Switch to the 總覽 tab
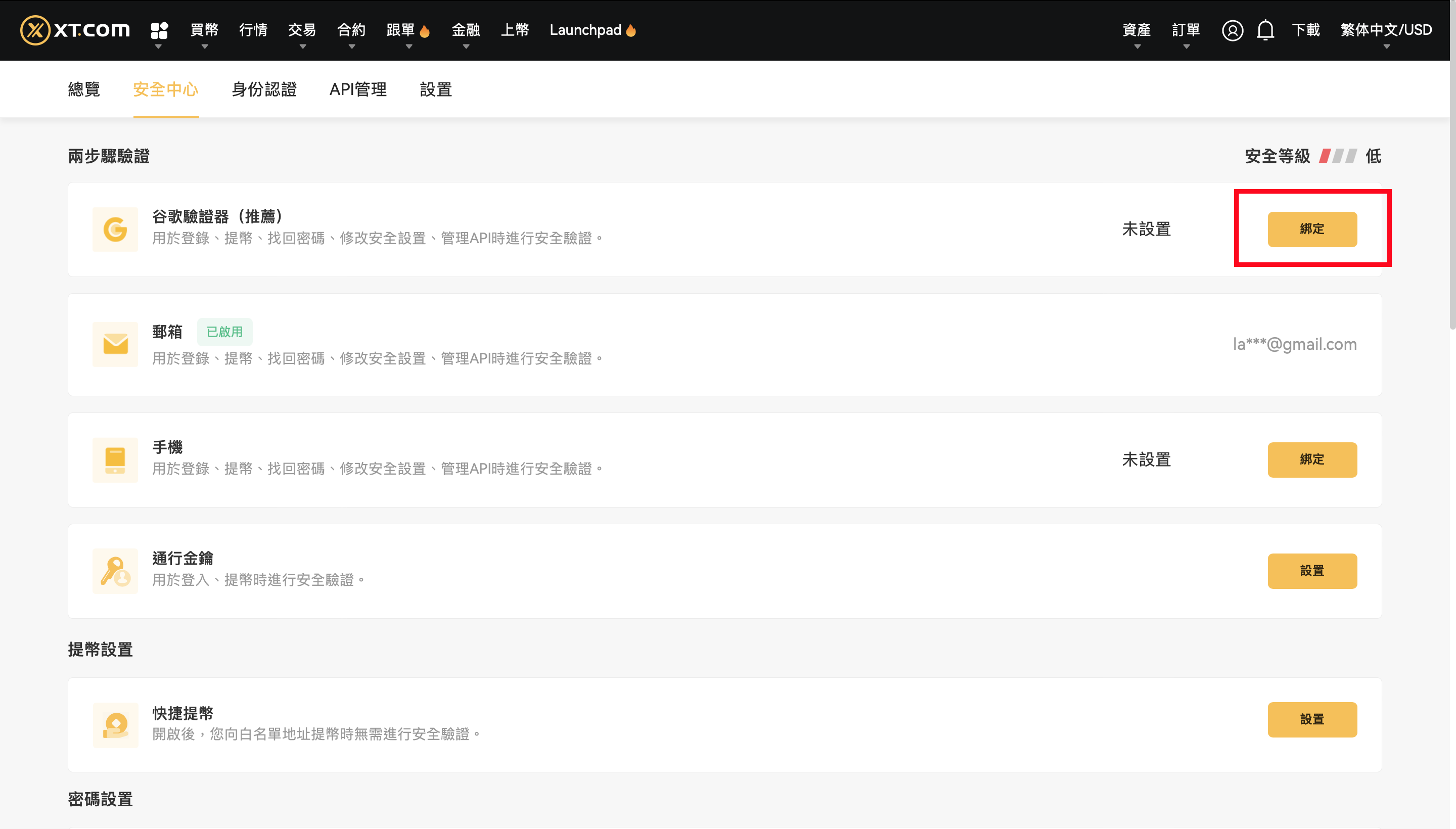The image size is (1456, 829). pos(84,89)
